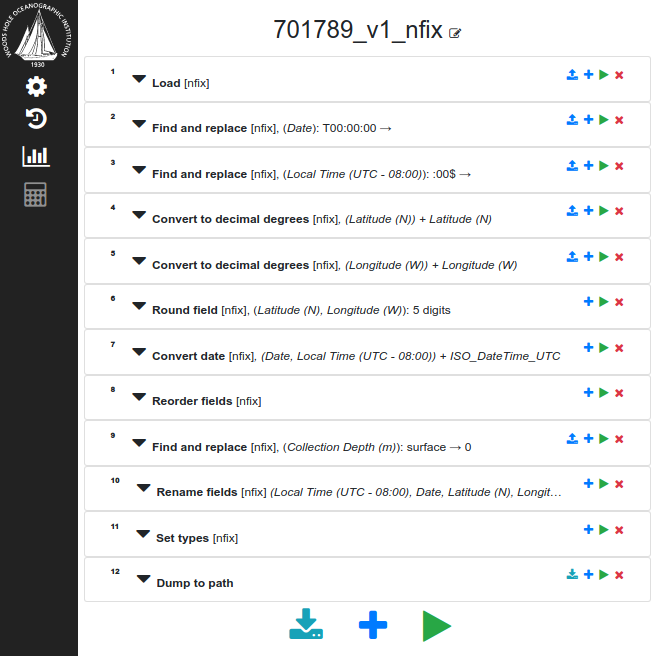Open the calculator grid icon in the sidebar
This screenshot has height=656, width=656.
click(35, 195)
